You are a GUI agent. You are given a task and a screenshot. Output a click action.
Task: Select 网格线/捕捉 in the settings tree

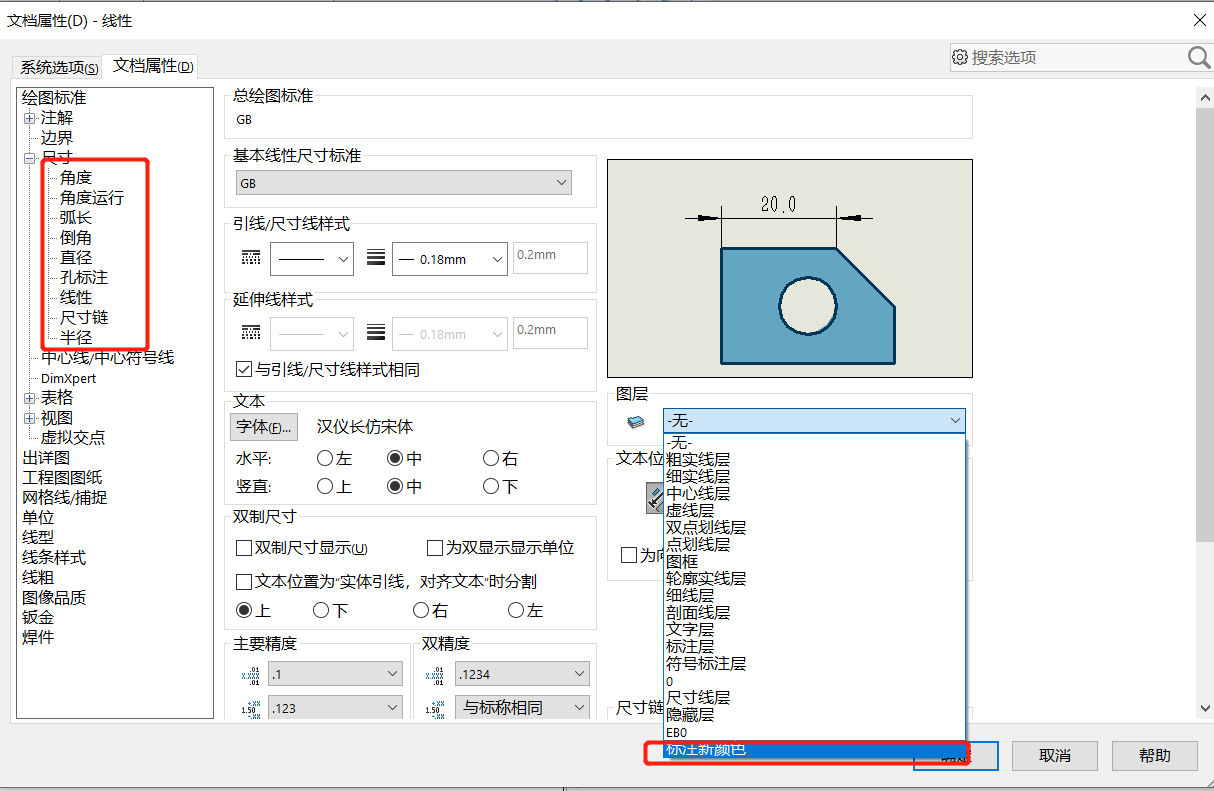pyautogui.click(x=64, y=498)
